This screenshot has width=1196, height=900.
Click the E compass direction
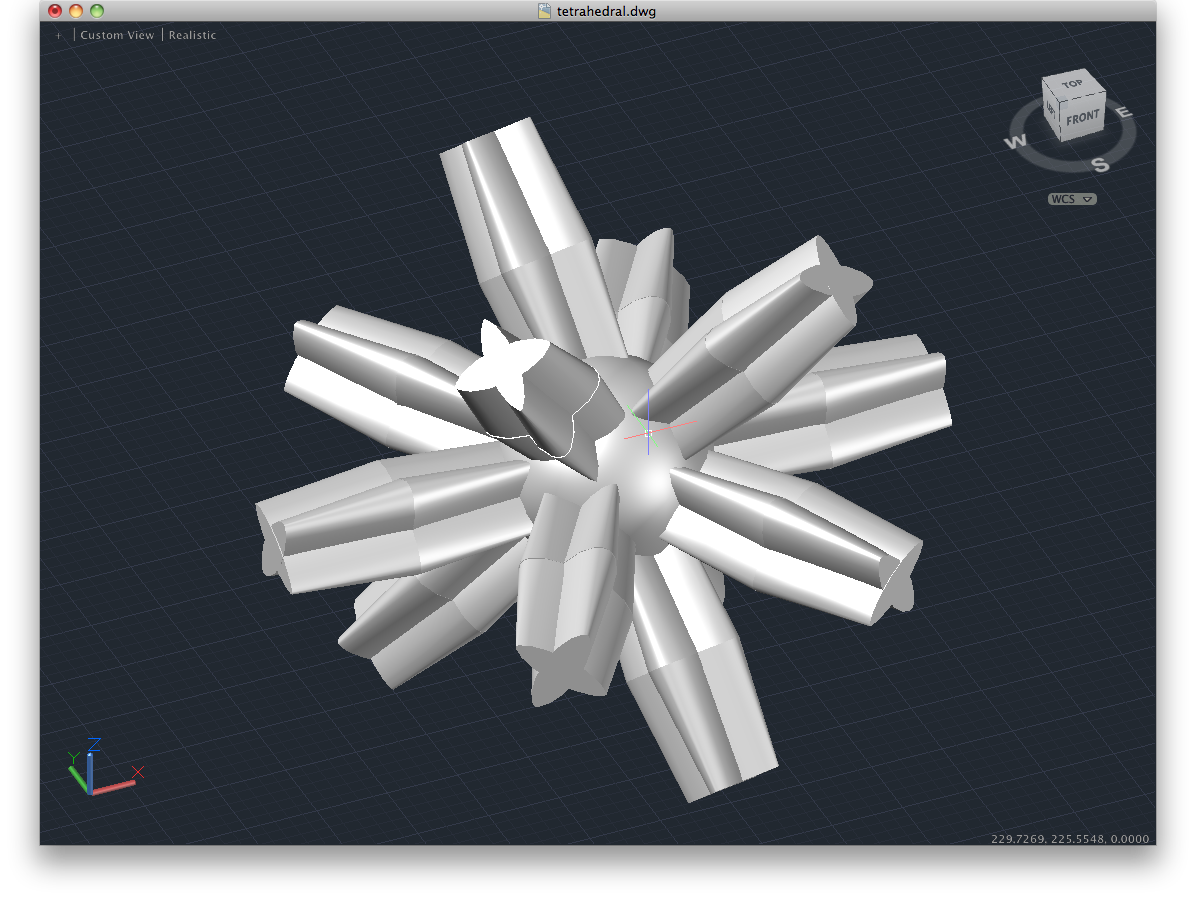tap(1124, 113)
